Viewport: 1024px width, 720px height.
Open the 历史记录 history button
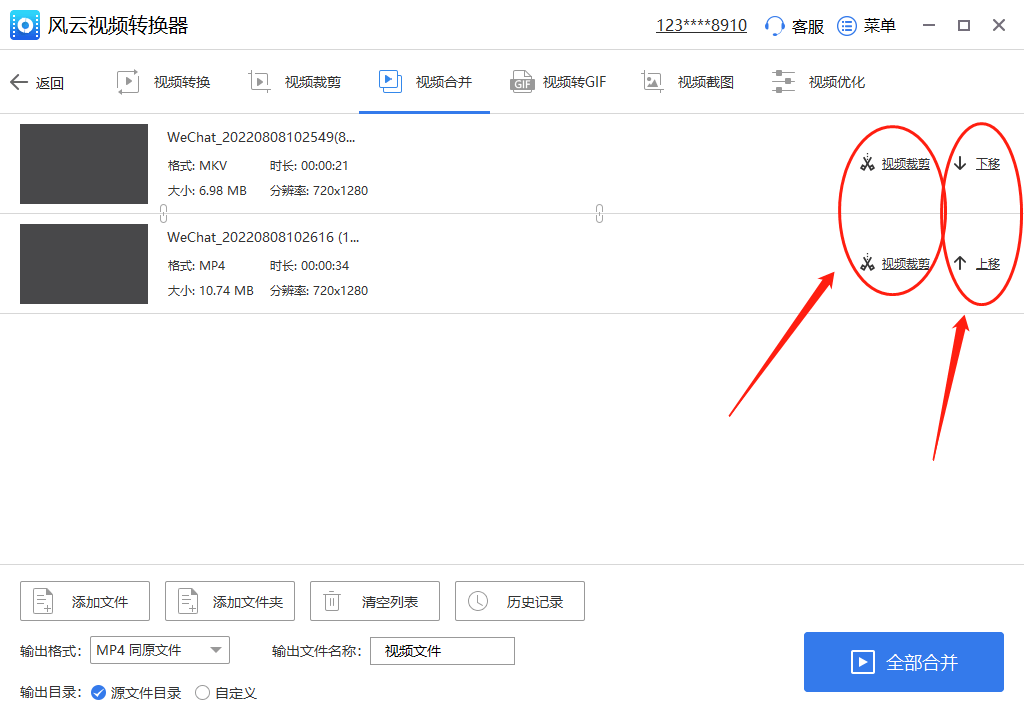click(x=520, y=601)
